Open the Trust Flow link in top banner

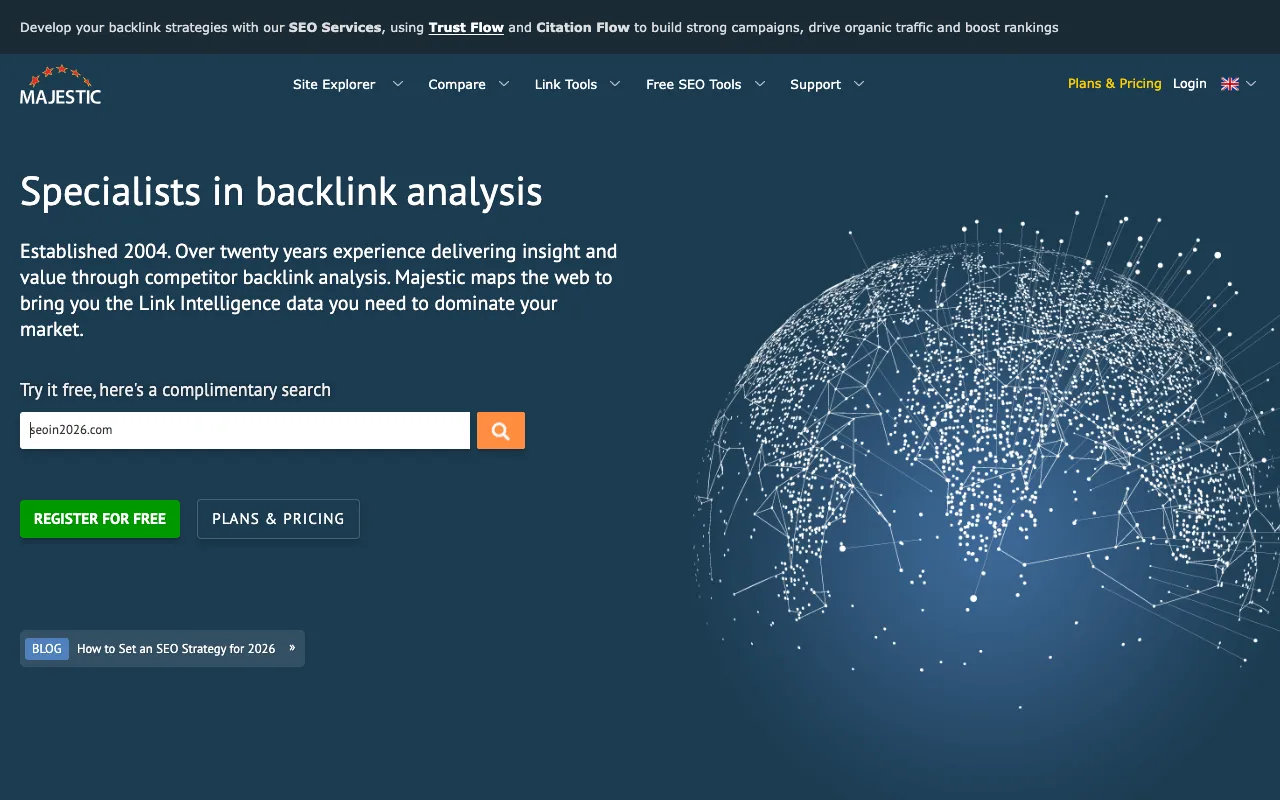tap(466, 27)
